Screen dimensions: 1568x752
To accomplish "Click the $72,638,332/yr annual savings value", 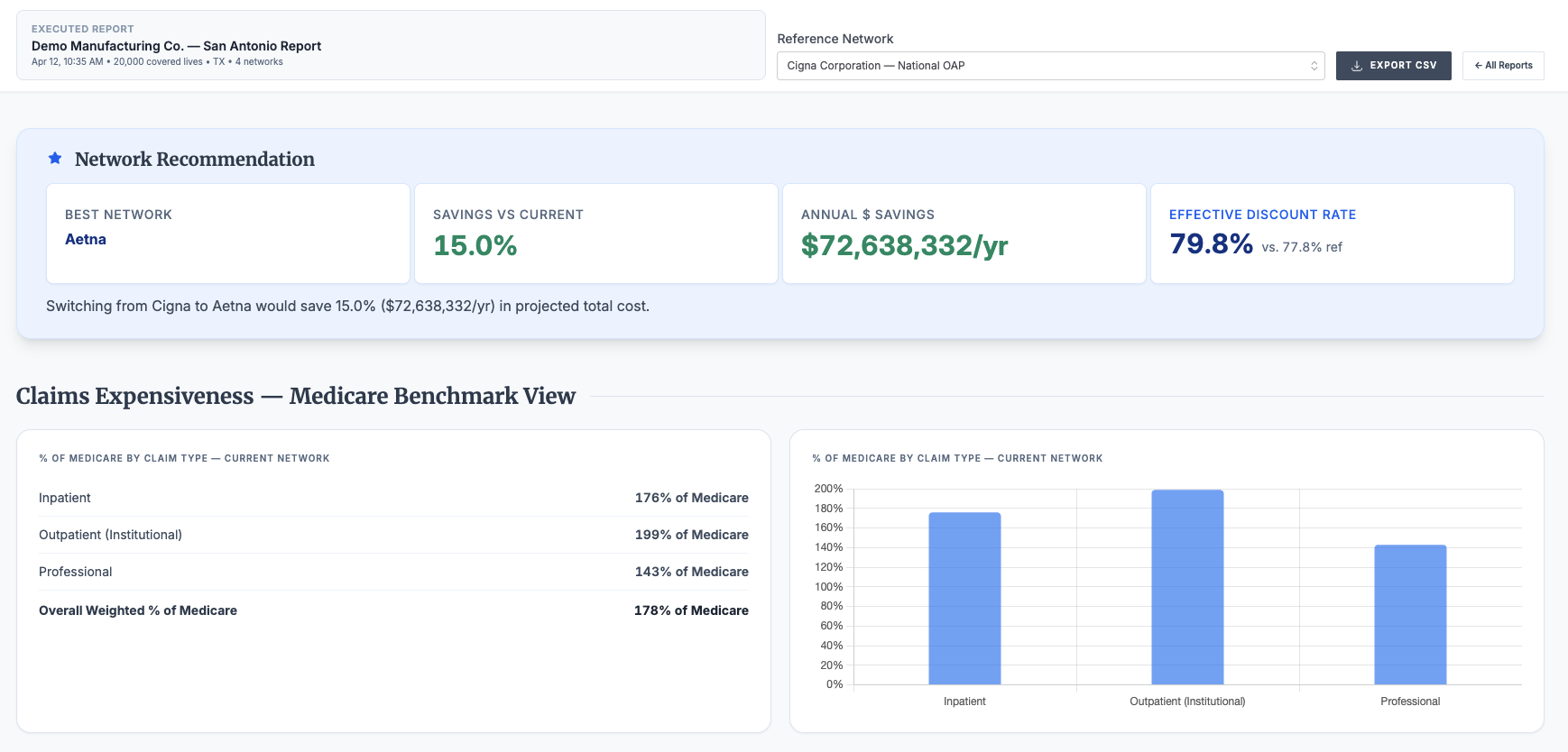I will click(x=904, y=245).
